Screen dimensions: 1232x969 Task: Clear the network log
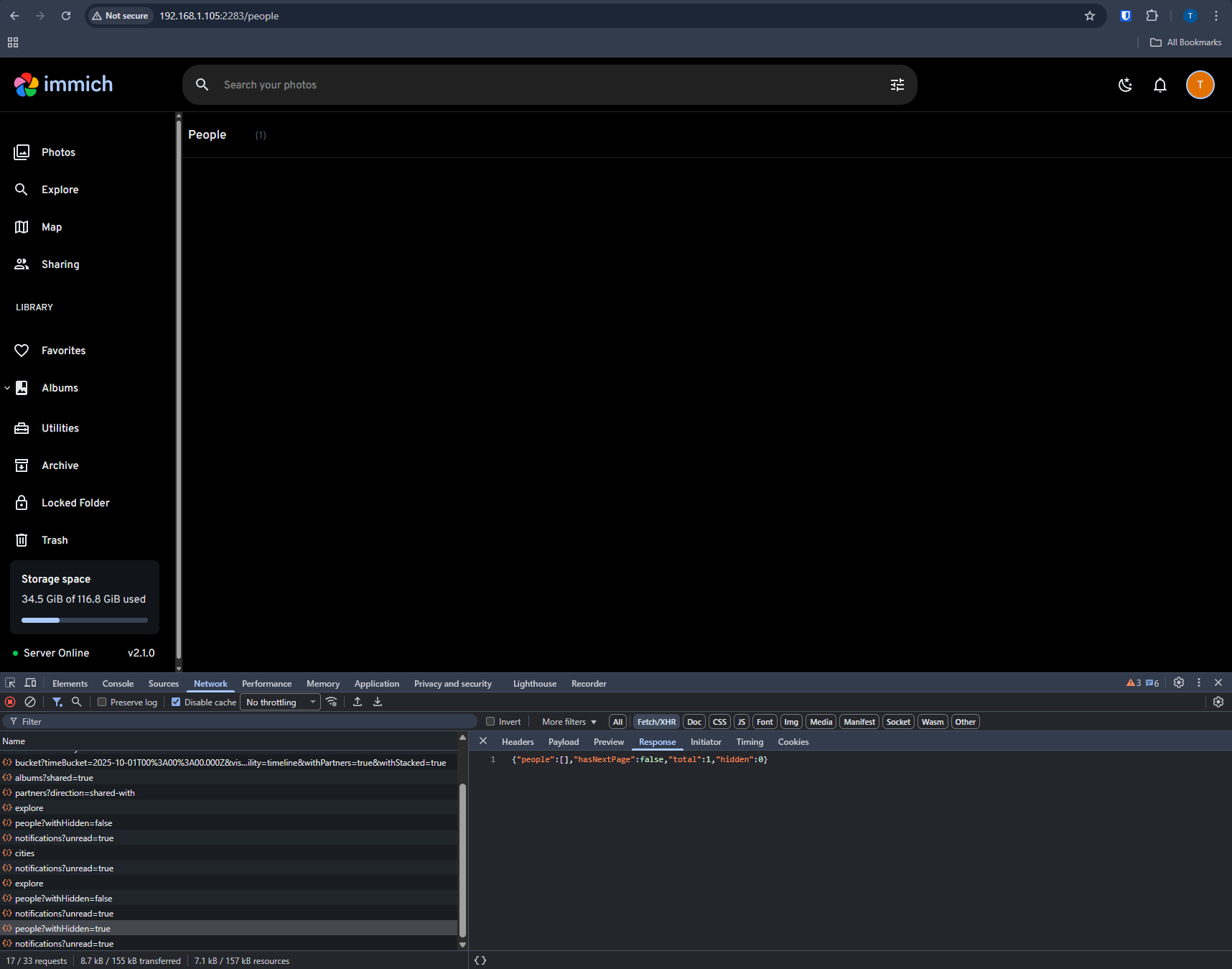pyautogui.click(x=30, y=702)
